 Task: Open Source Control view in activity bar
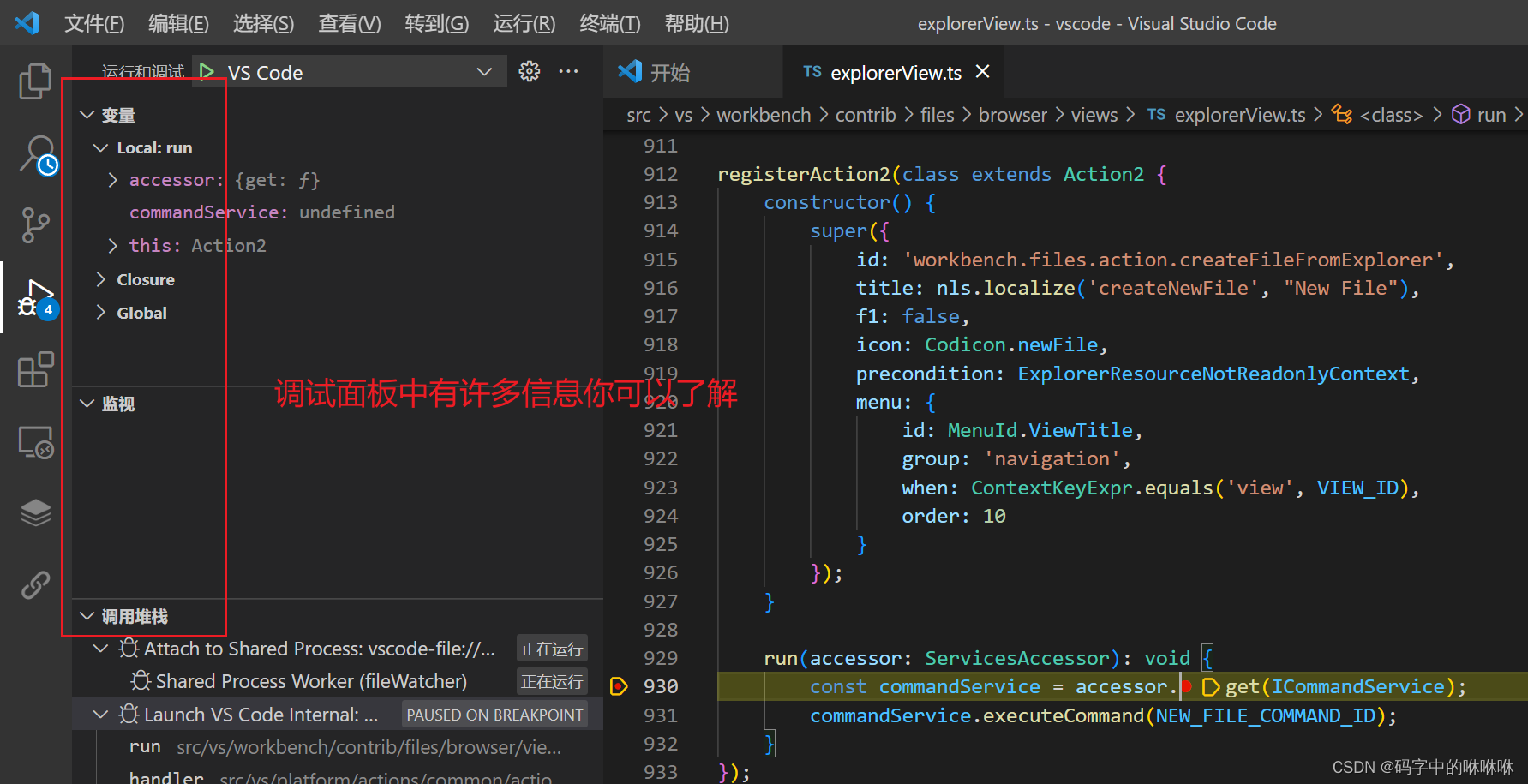coord(35,224)
